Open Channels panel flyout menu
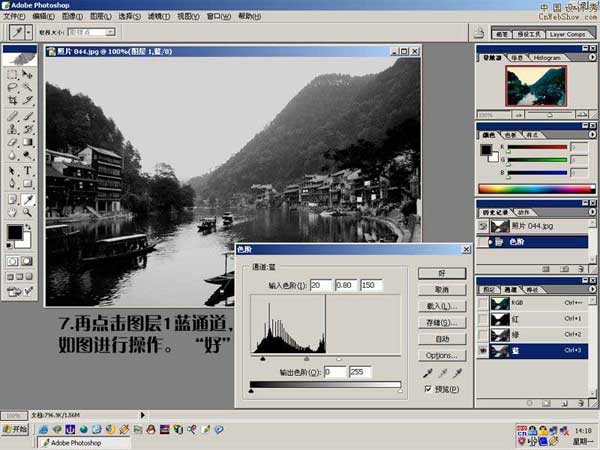The height and width of the screenshot is (450, 600). click(x=592, y=289)
